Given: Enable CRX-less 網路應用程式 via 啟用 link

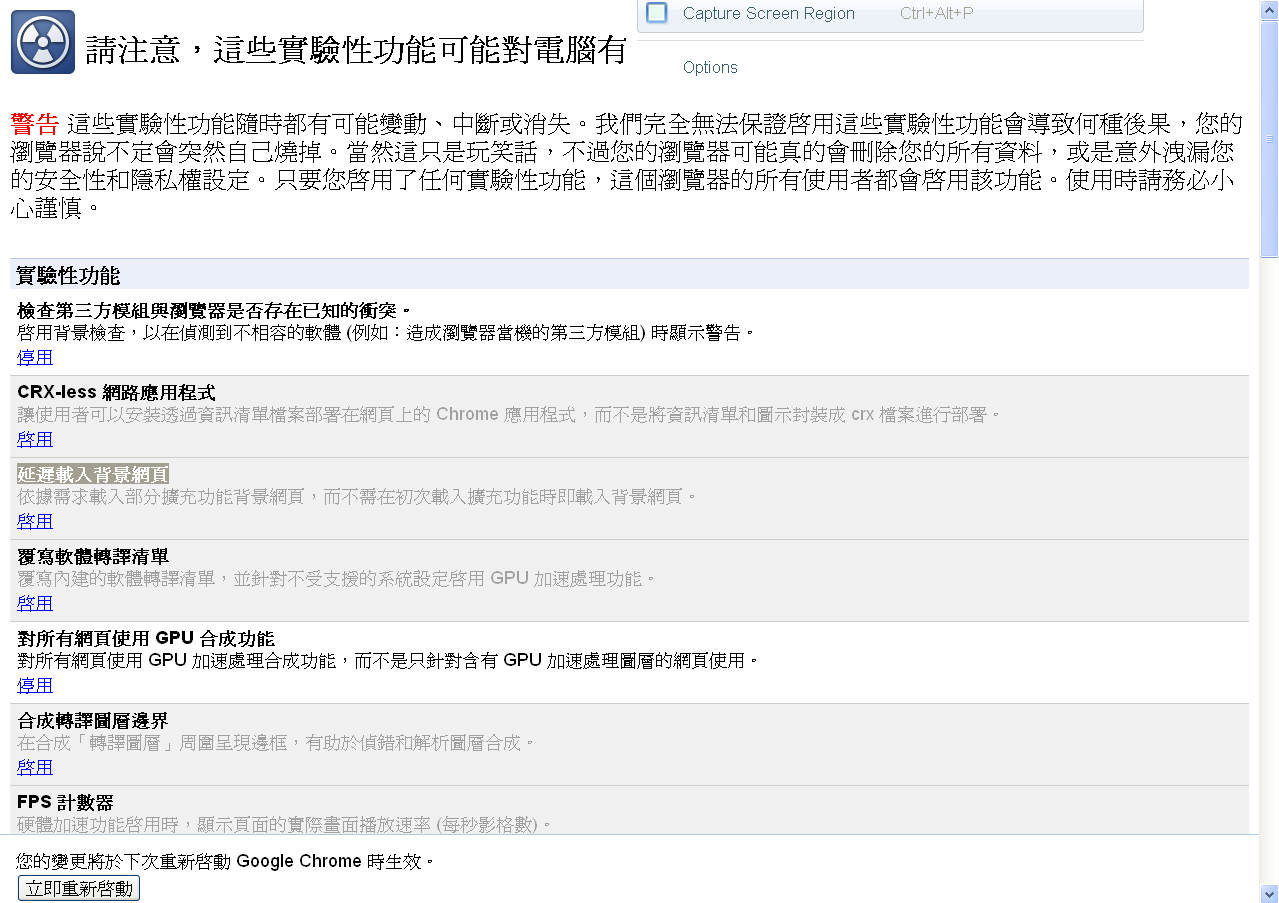Looking at the screenshot, I should tap(35, 439).
